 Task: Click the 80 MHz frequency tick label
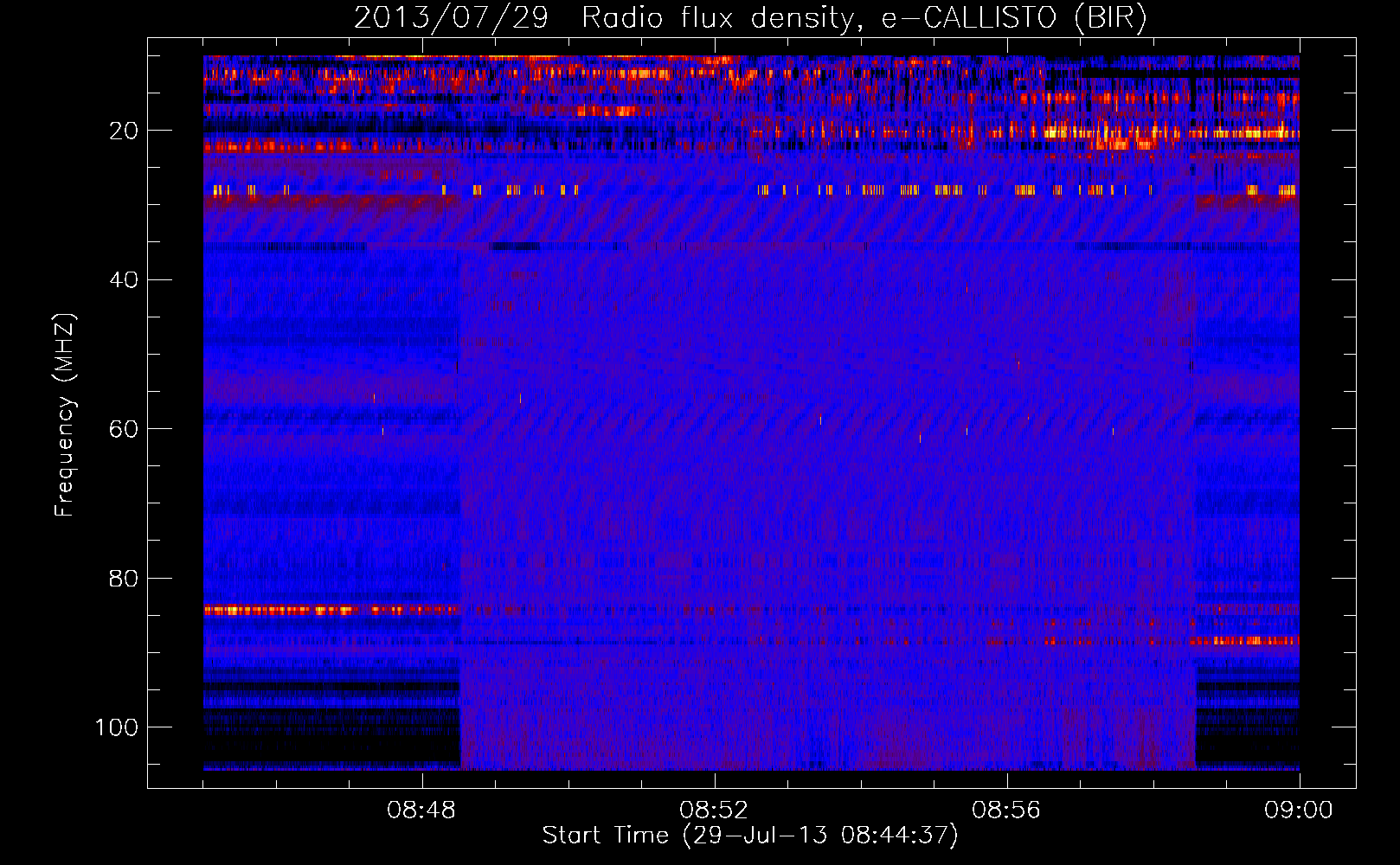tap(124, 579)
